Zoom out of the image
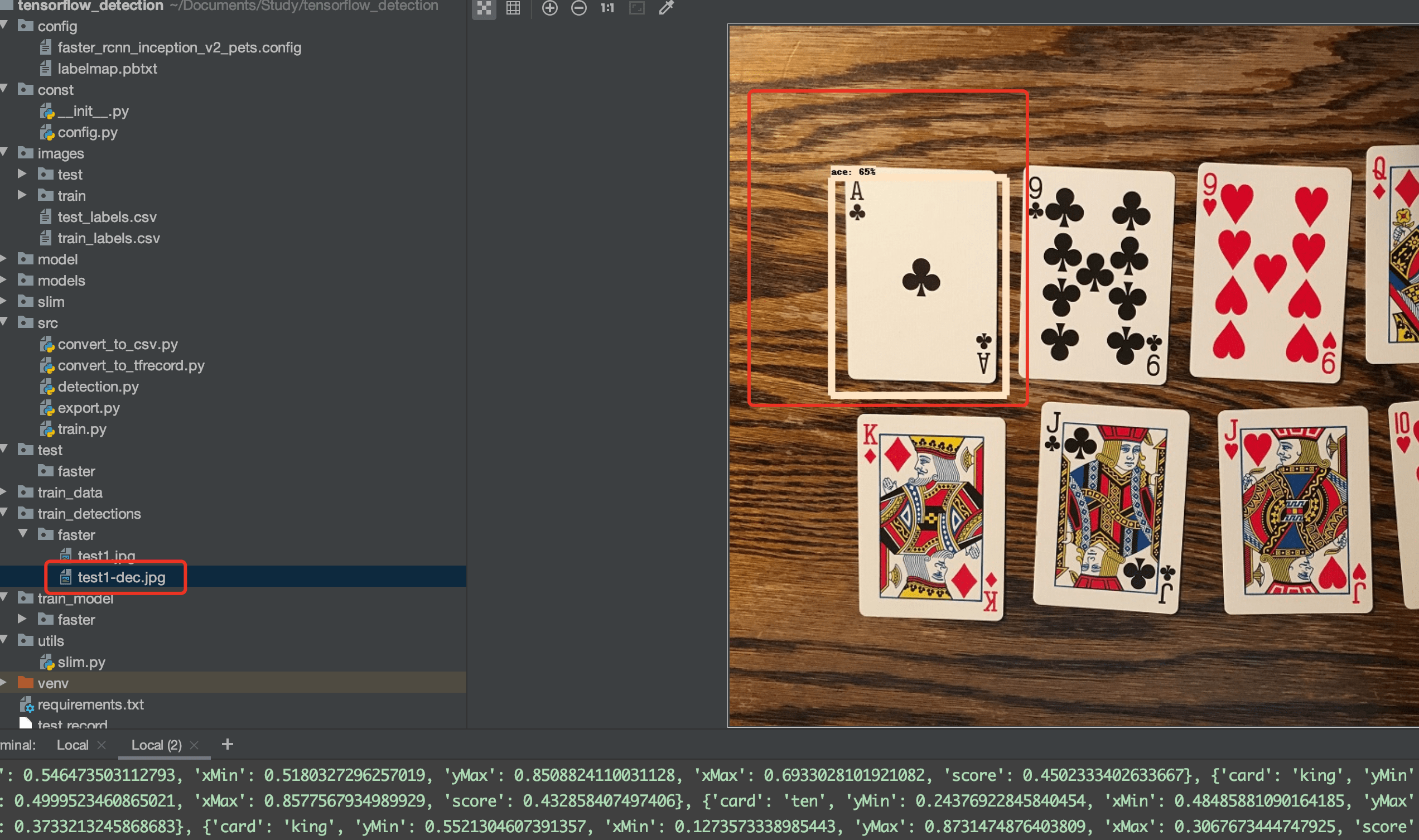The image size is (1419, 840). coord(578,8)
